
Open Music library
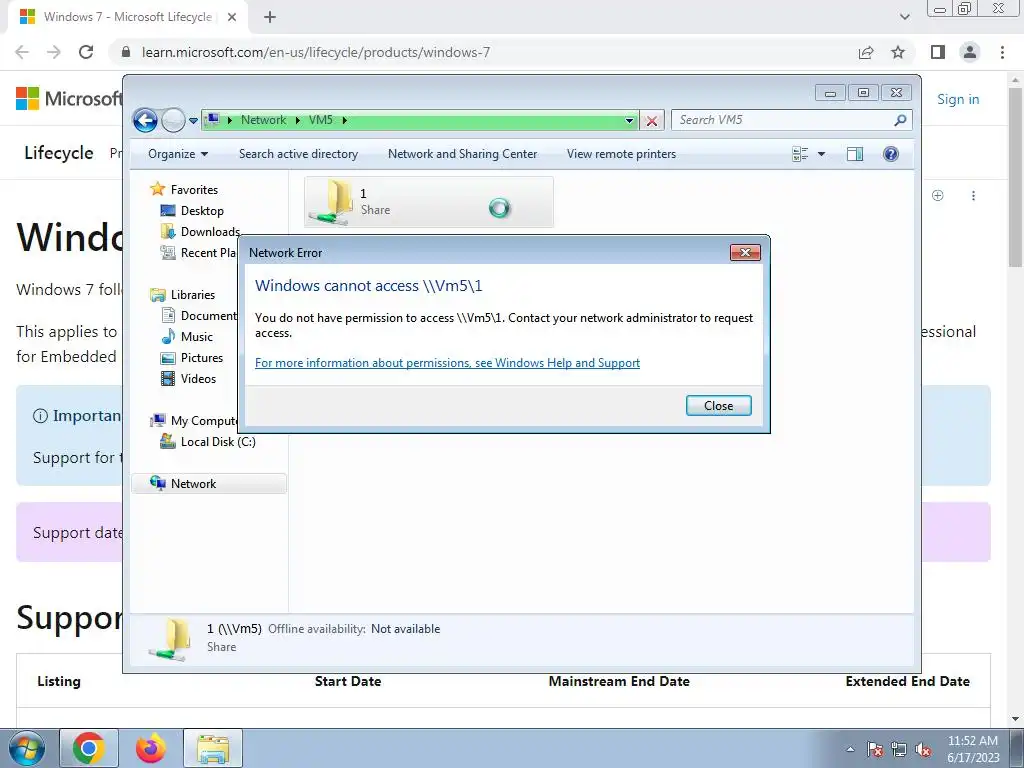(197, 337)
